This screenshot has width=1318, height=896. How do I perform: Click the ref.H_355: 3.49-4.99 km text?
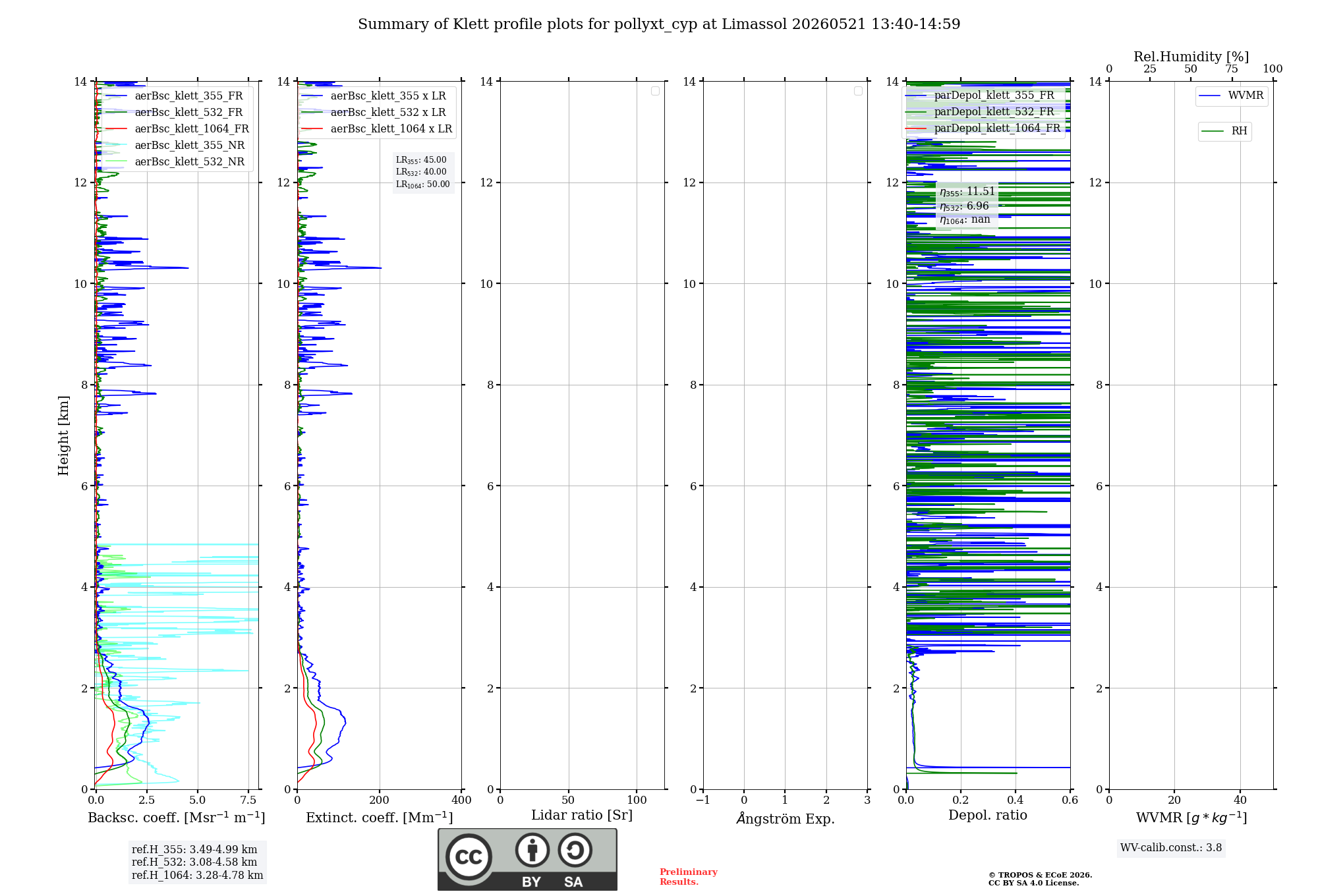(x=194, y=850)
